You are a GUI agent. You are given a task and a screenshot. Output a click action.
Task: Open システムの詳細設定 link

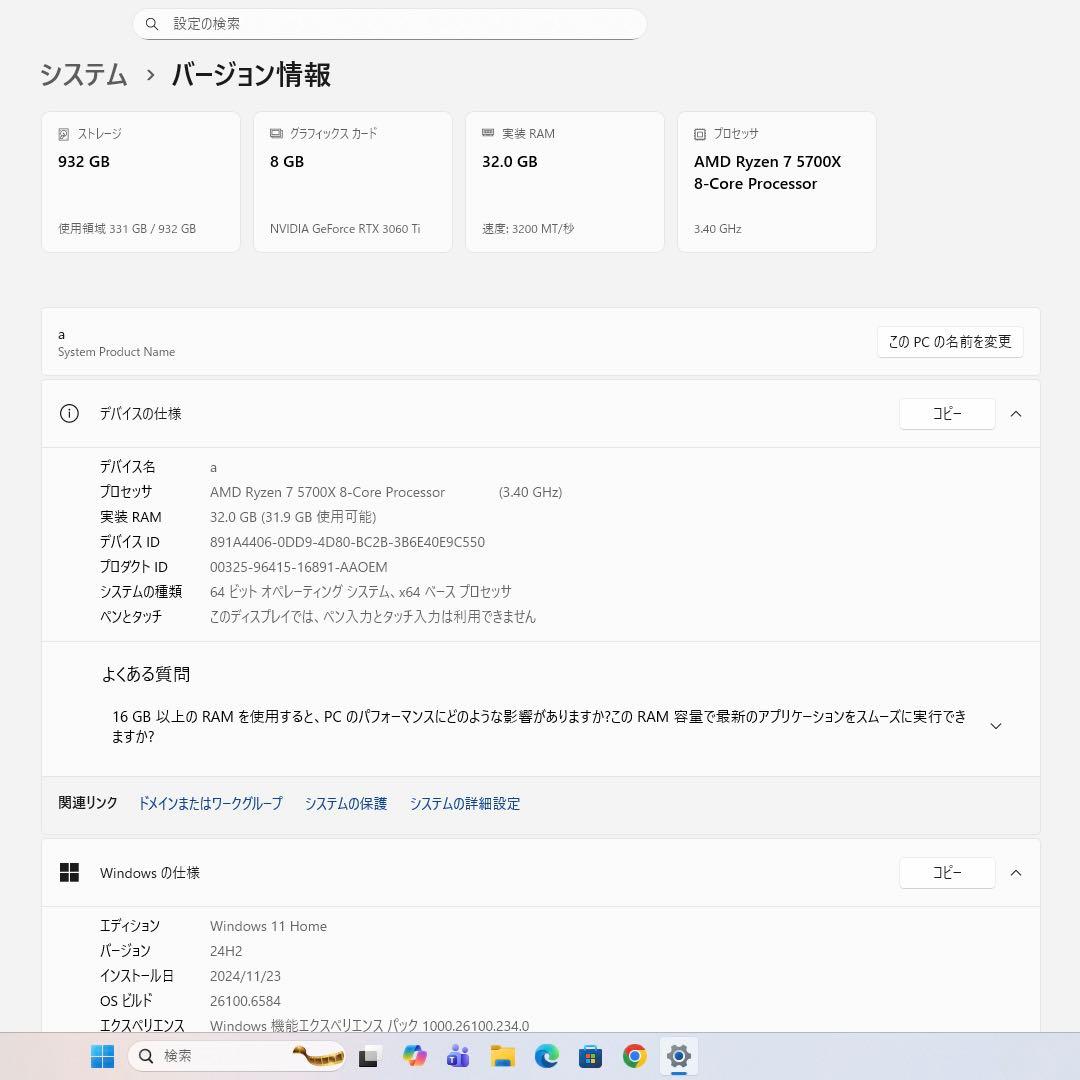[x=465, y=803]
